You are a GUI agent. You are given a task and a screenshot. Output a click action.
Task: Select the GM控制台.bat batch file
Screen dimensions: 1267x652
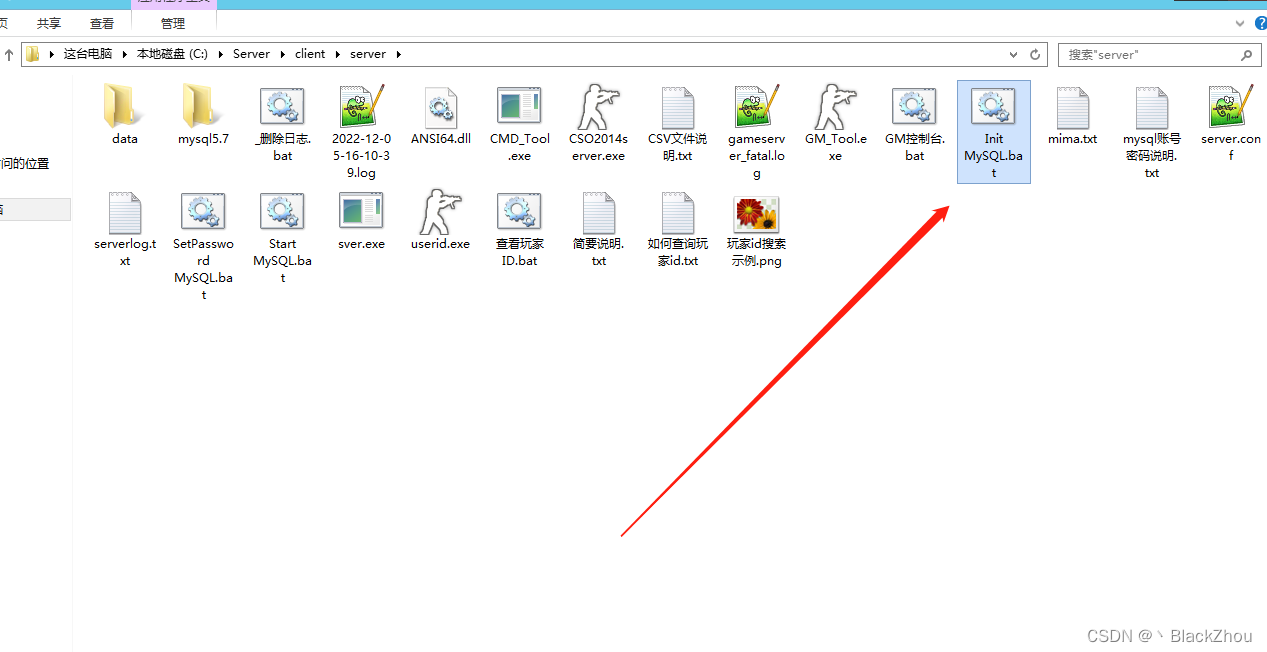(914, 123)
